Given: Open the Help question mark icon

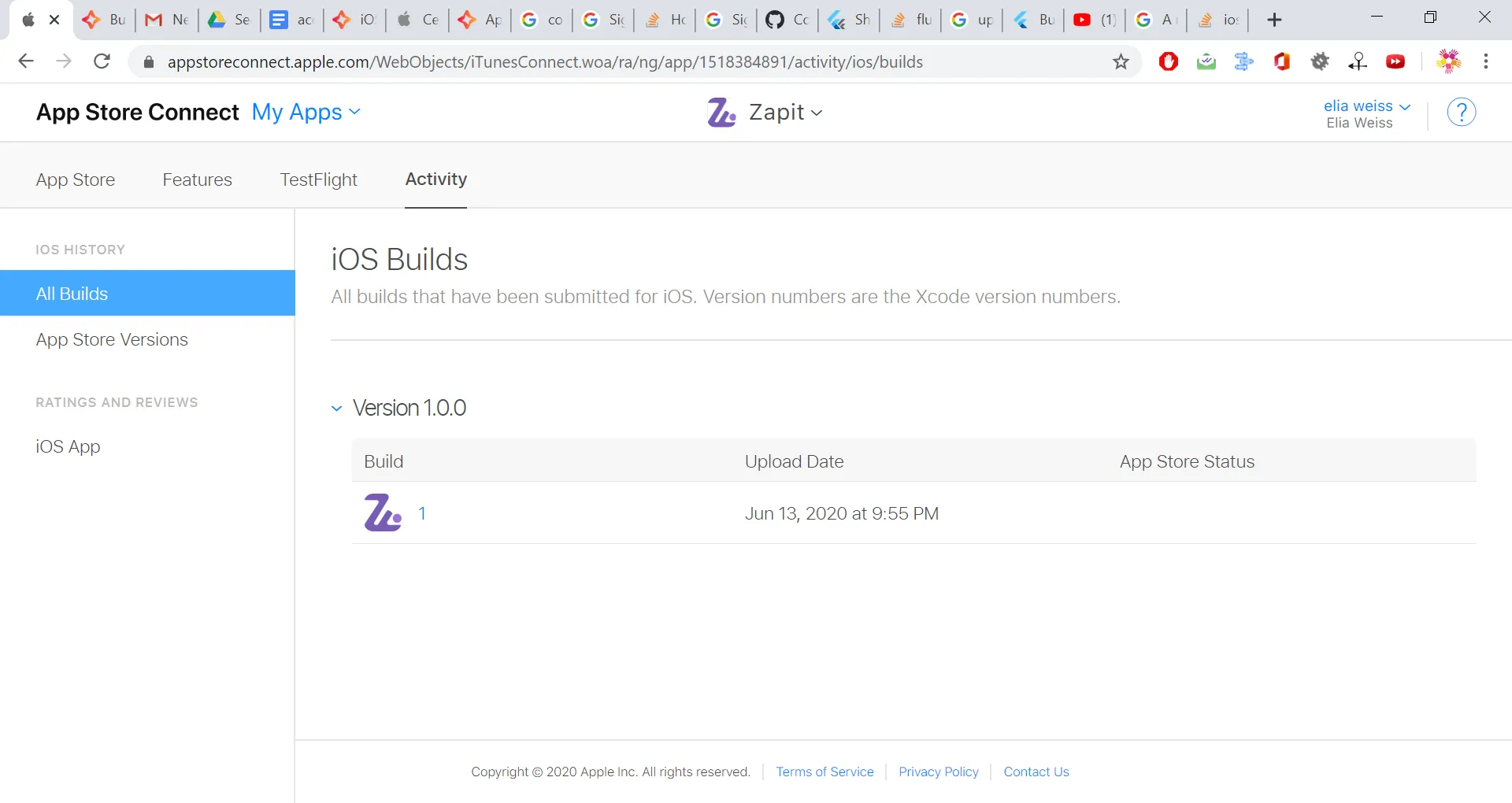Looking at the screenshot, I should click(1462, 113).
